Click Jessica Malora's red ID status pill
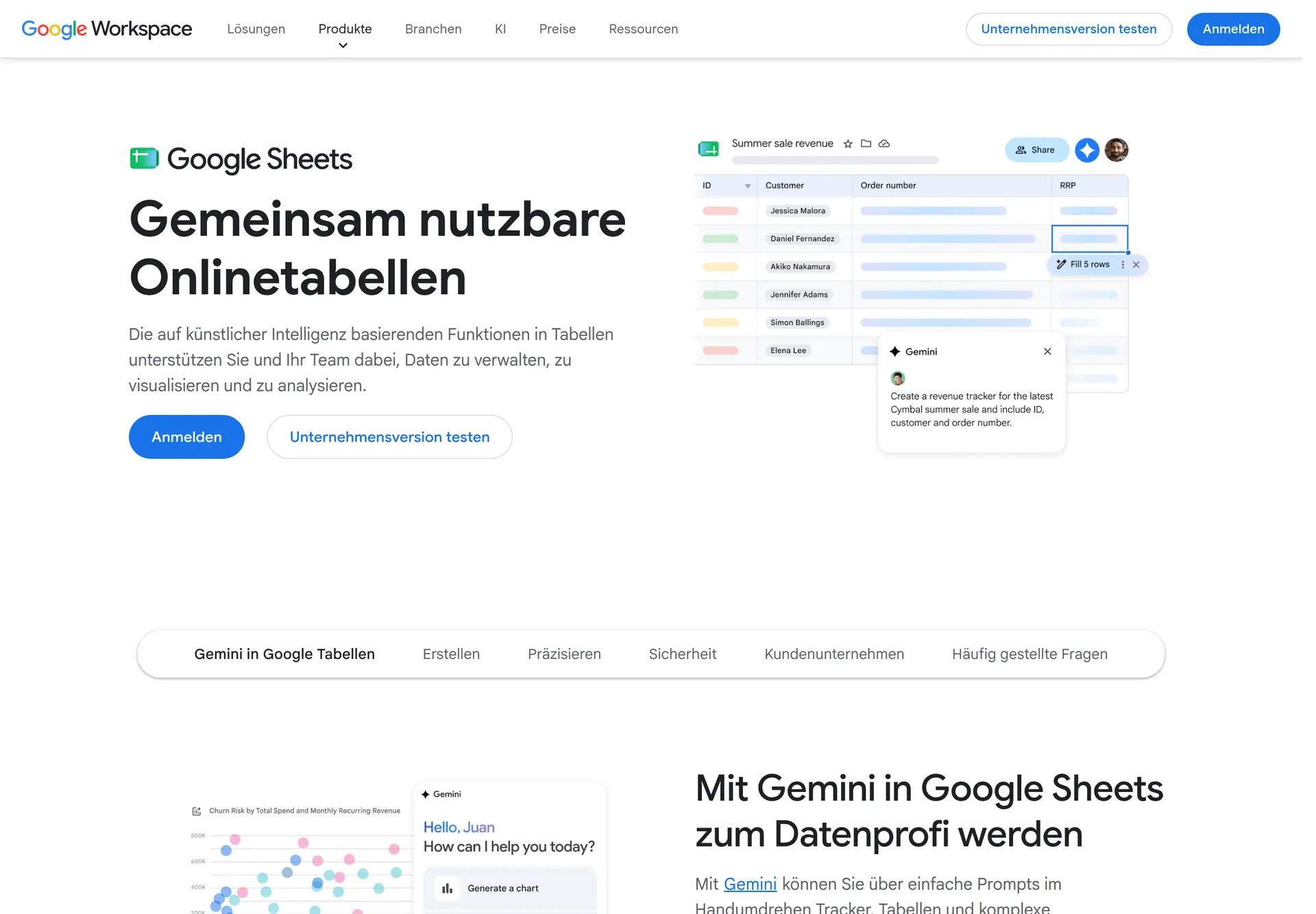Image resolution: width=1316 pixels, height=914 pixels. (x=720, y=211)
